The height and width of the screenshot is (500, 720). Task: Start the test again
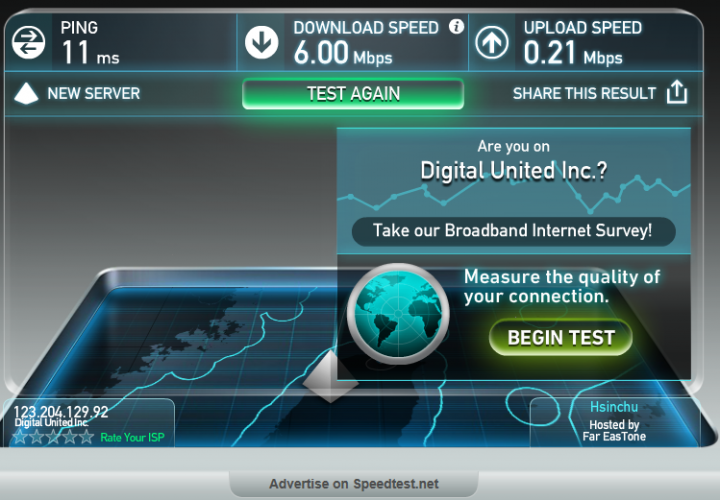click(353, 94)
